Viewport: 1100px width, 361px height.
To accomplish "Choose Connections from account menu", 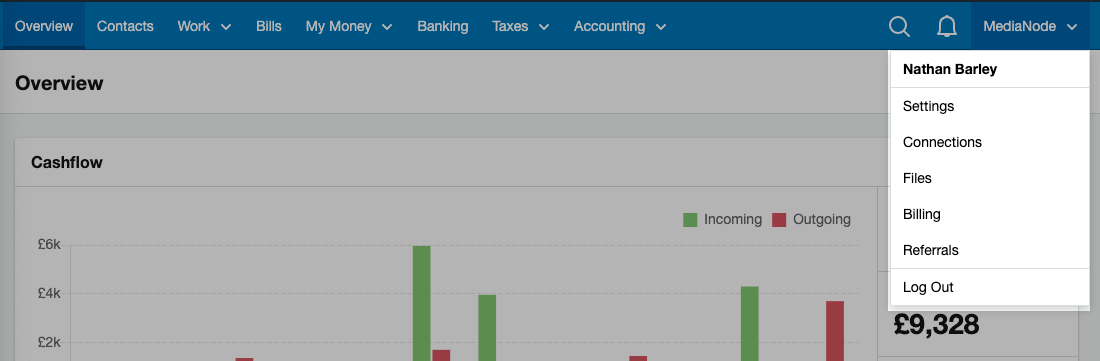I will pyautogui.click(x=989, y=142).
